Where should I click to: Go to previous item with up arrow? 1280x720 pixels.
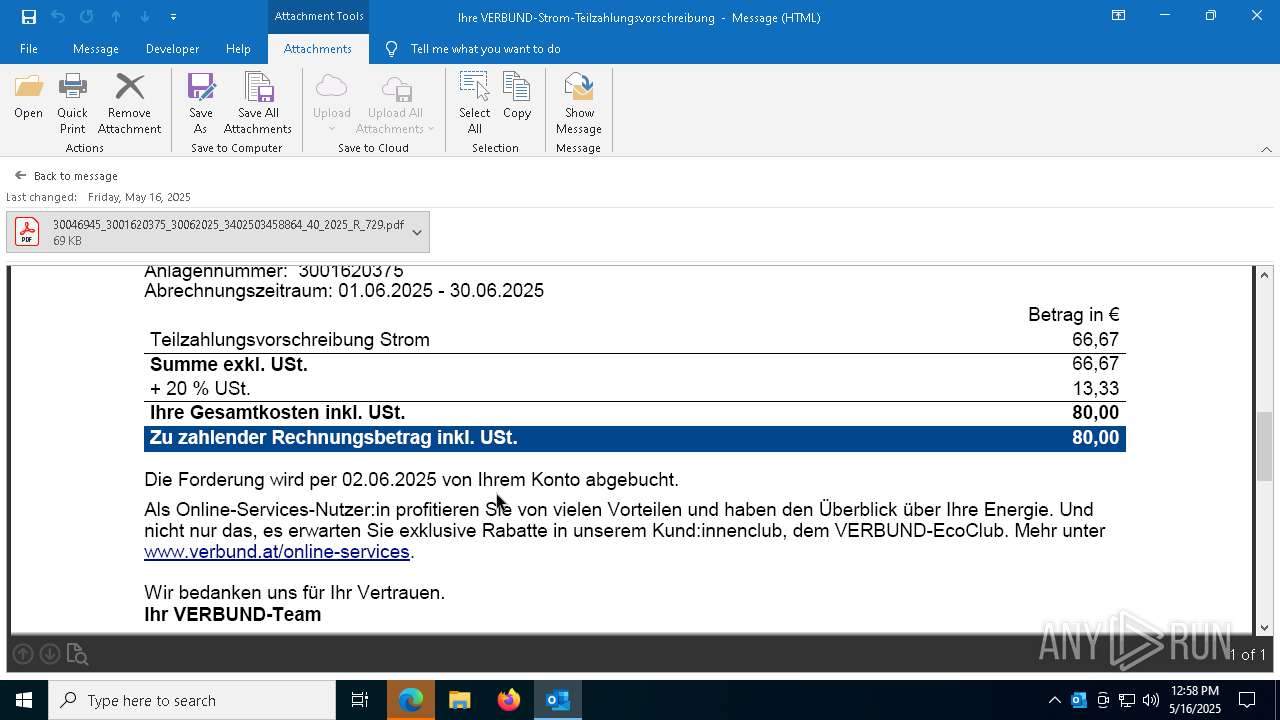(116, 17)
